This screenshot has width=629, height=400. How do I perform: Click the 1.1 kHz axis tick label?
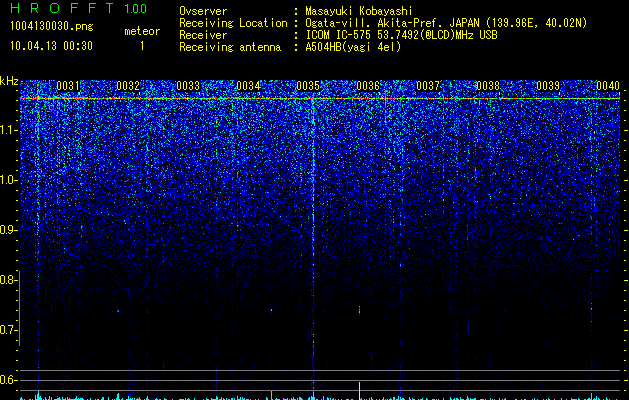(9, 130)
